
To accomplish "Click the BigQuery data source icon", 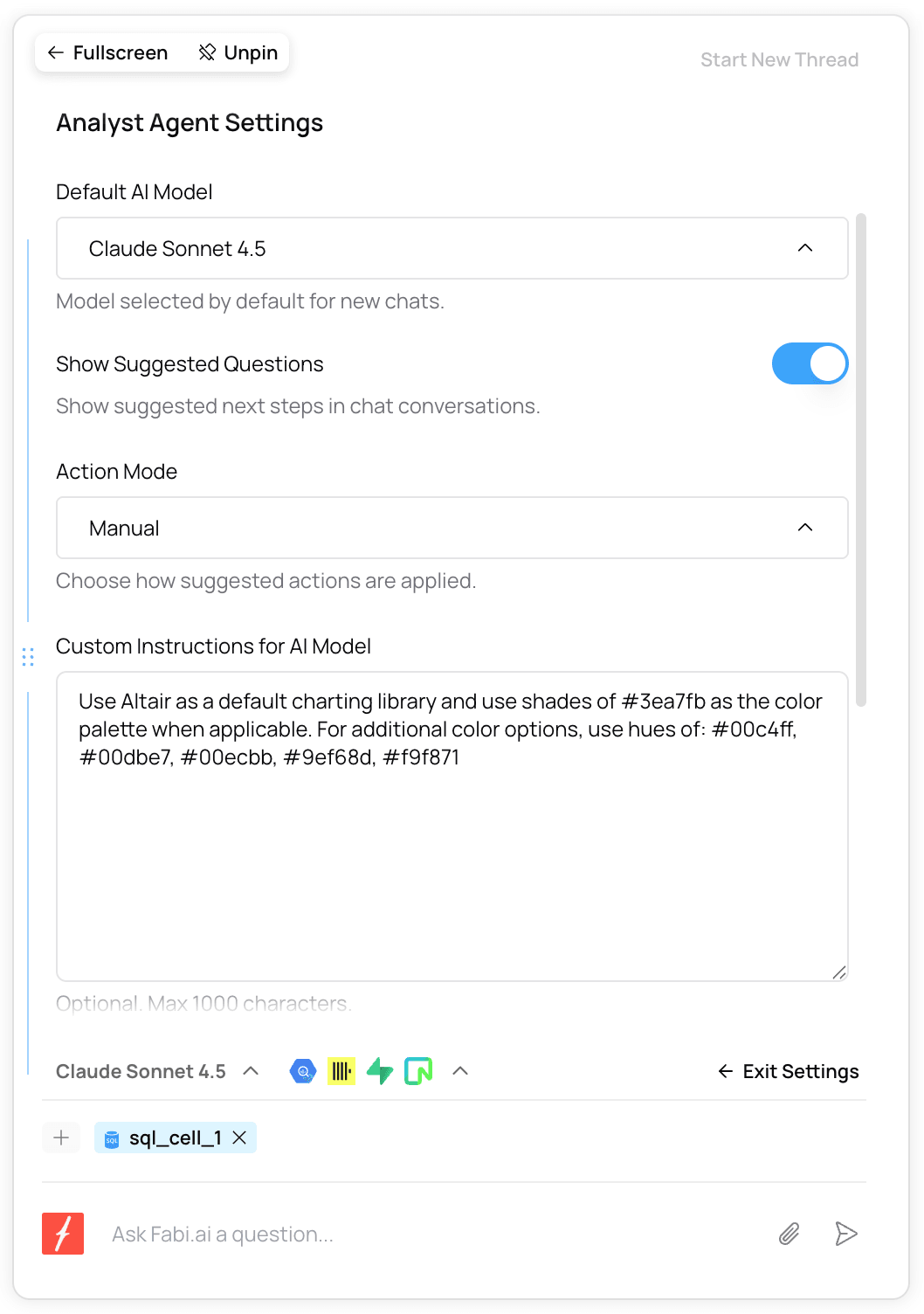I will pos(302,1071).
